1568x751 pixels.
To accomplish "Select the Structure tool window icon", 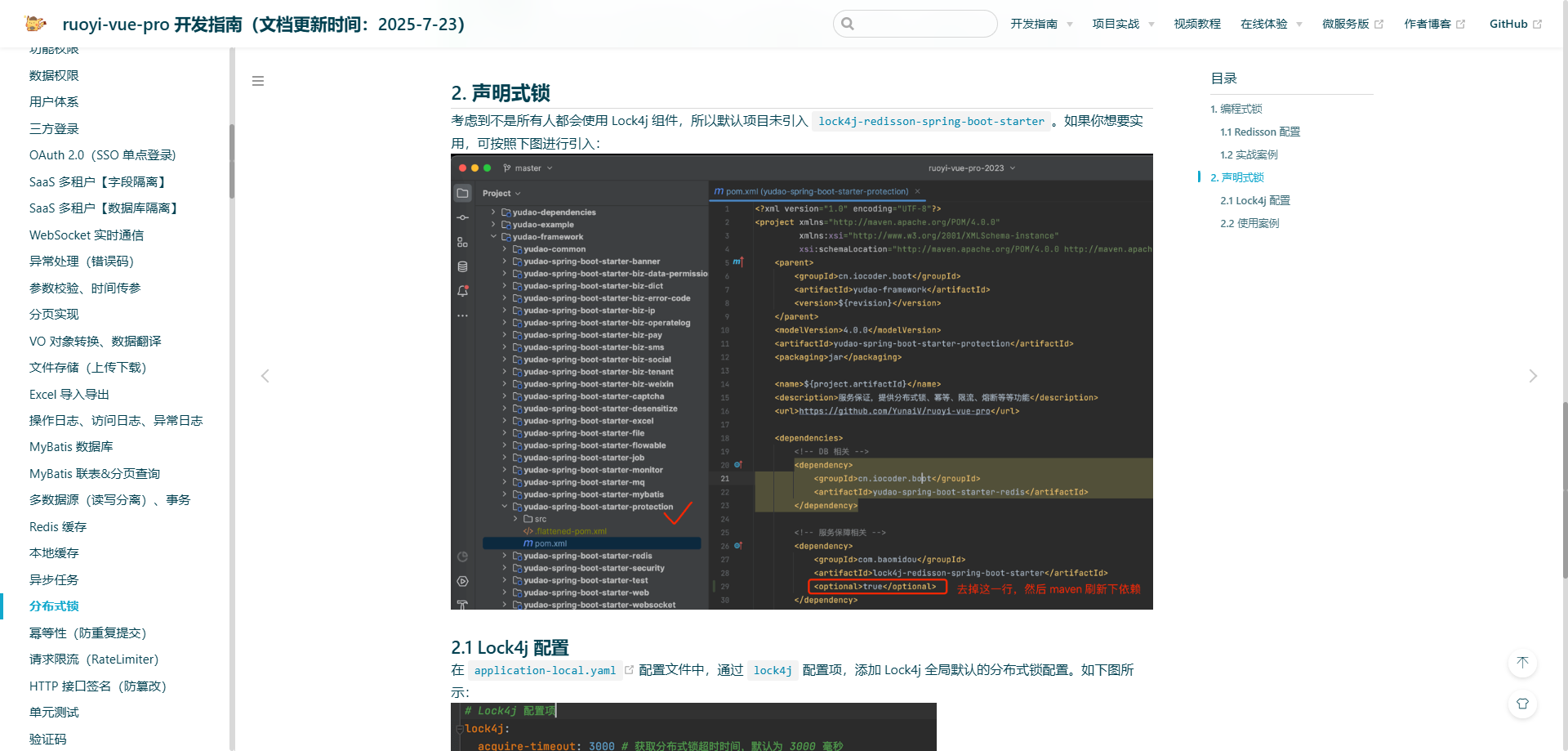I will click(x=462, y=242).
